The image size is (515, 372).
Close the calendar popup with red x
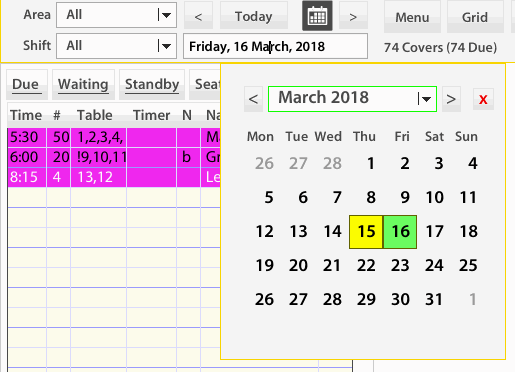tap(483, 99)
